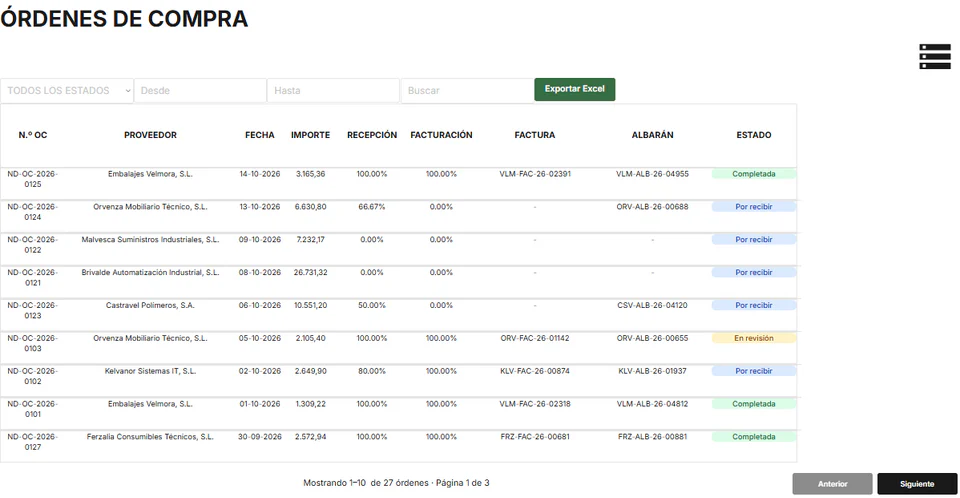960x498 pixels.
Task: Click invoice ORV-FAC-26-01142
Action: click(x=535, y=339)
